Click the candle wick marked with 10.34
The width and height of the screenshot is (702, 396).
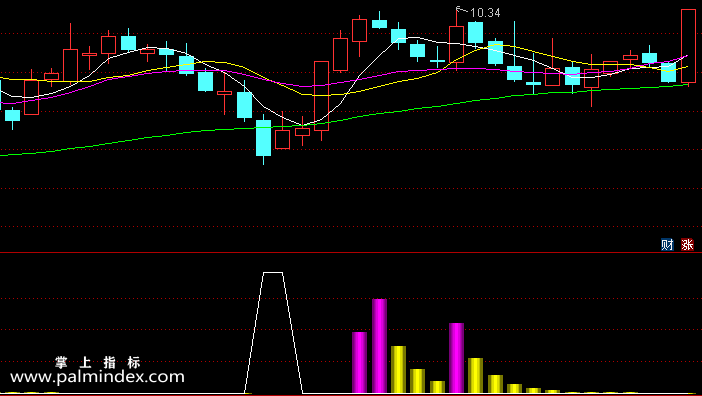(457, 17)
